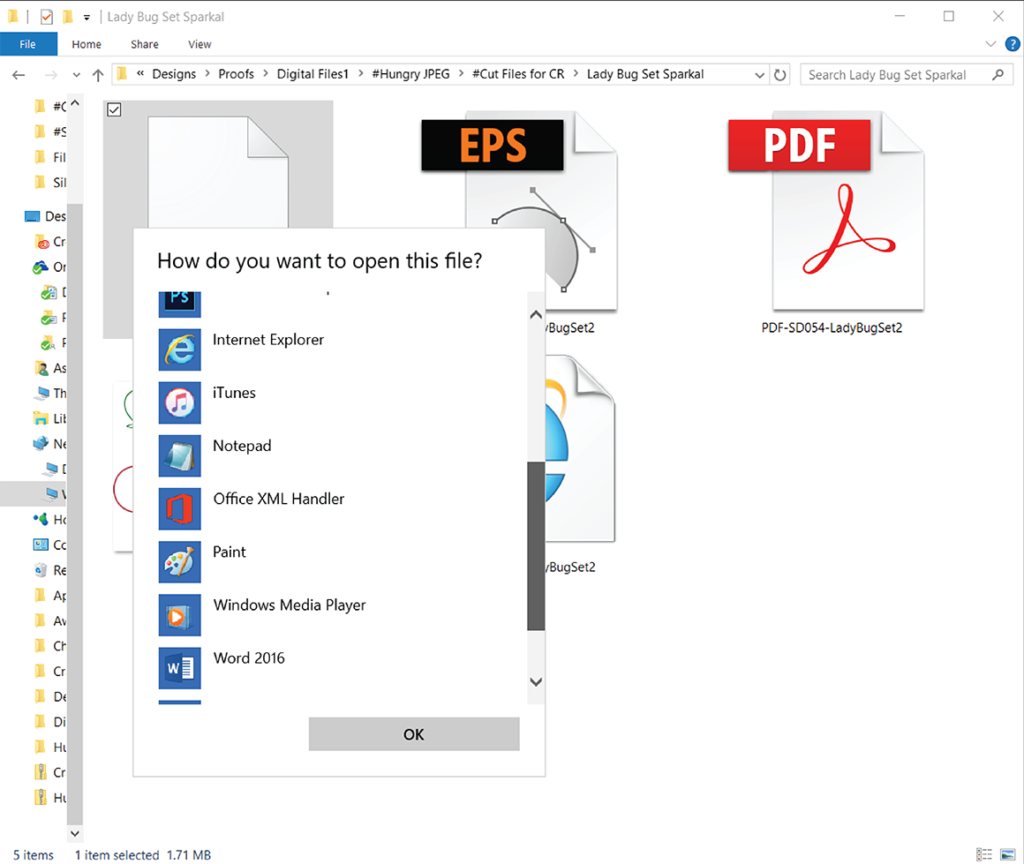Image resolution: width=1024 pixels, height=864 pixels.
Task: Select Network item in navigation pane
Action: coord(49,444)
